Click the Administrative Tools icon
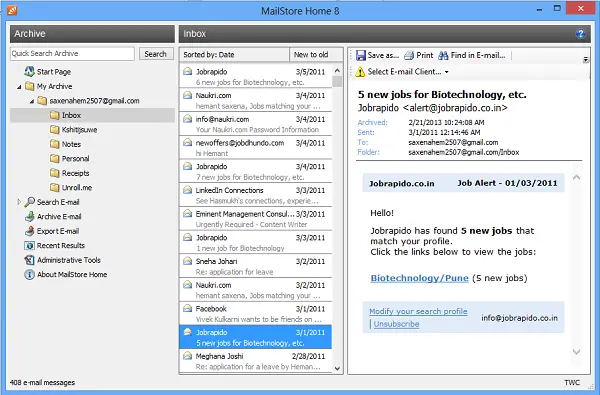 (x=29, y=260)
